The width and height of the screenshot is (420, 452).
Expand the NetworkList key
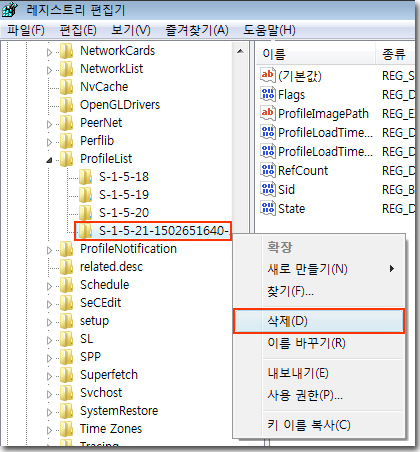pos(49,70)
